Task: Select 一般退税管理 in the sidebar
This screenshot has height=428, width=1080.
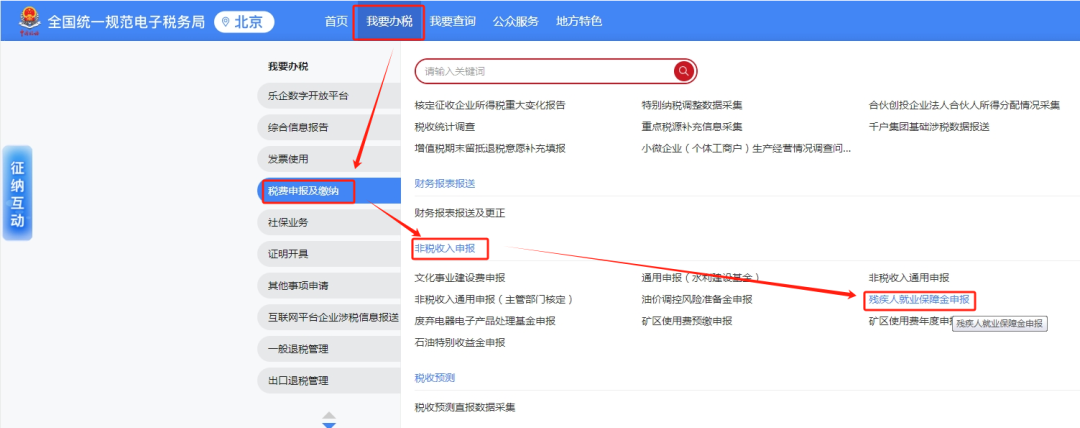Action: tap(298, 349)
